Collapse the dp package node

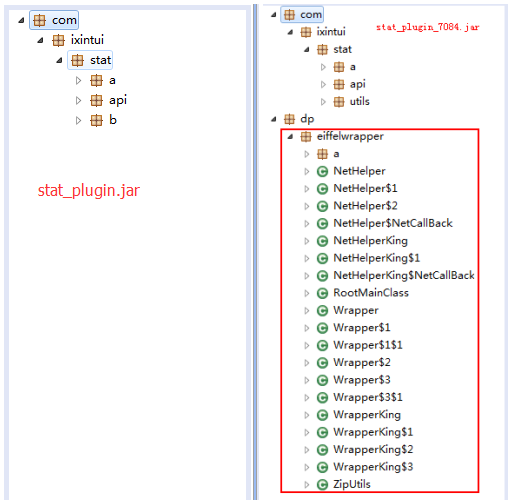tap(274, 119)
